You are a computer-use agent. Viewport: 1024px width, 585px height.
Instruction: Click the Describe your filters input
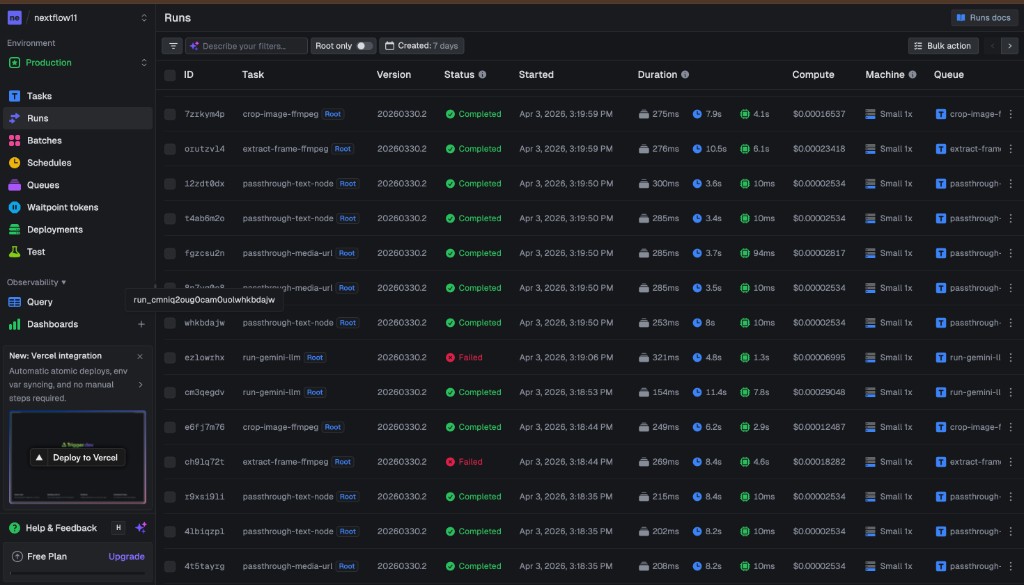pyautogui.click(x=246, y=46)
